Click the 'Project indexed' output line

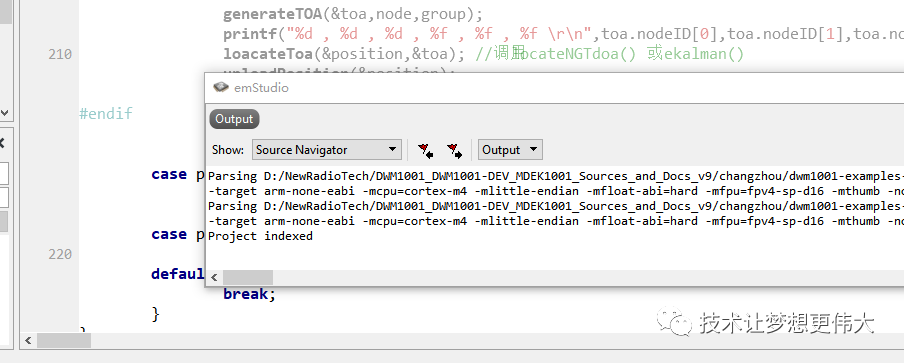[x=260, y=236]
